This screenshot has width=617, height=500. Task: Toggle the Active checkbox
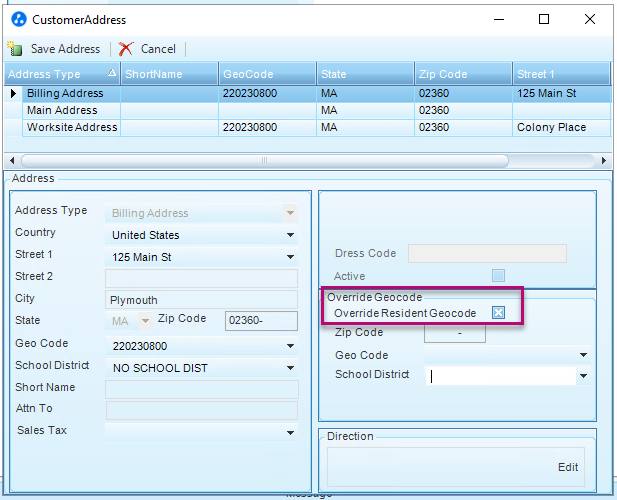pyautogui.click(x=498, y=276)
